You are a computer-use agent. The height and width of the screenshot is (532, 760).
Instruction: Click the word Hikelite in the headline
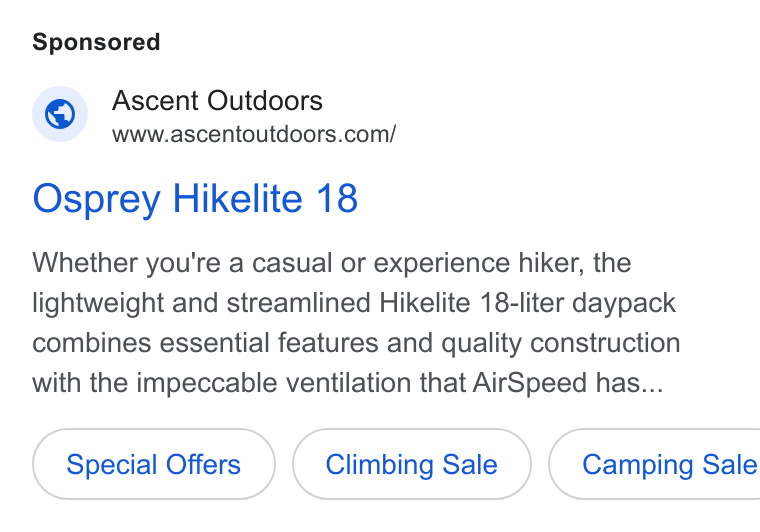(x=238, y=198)
